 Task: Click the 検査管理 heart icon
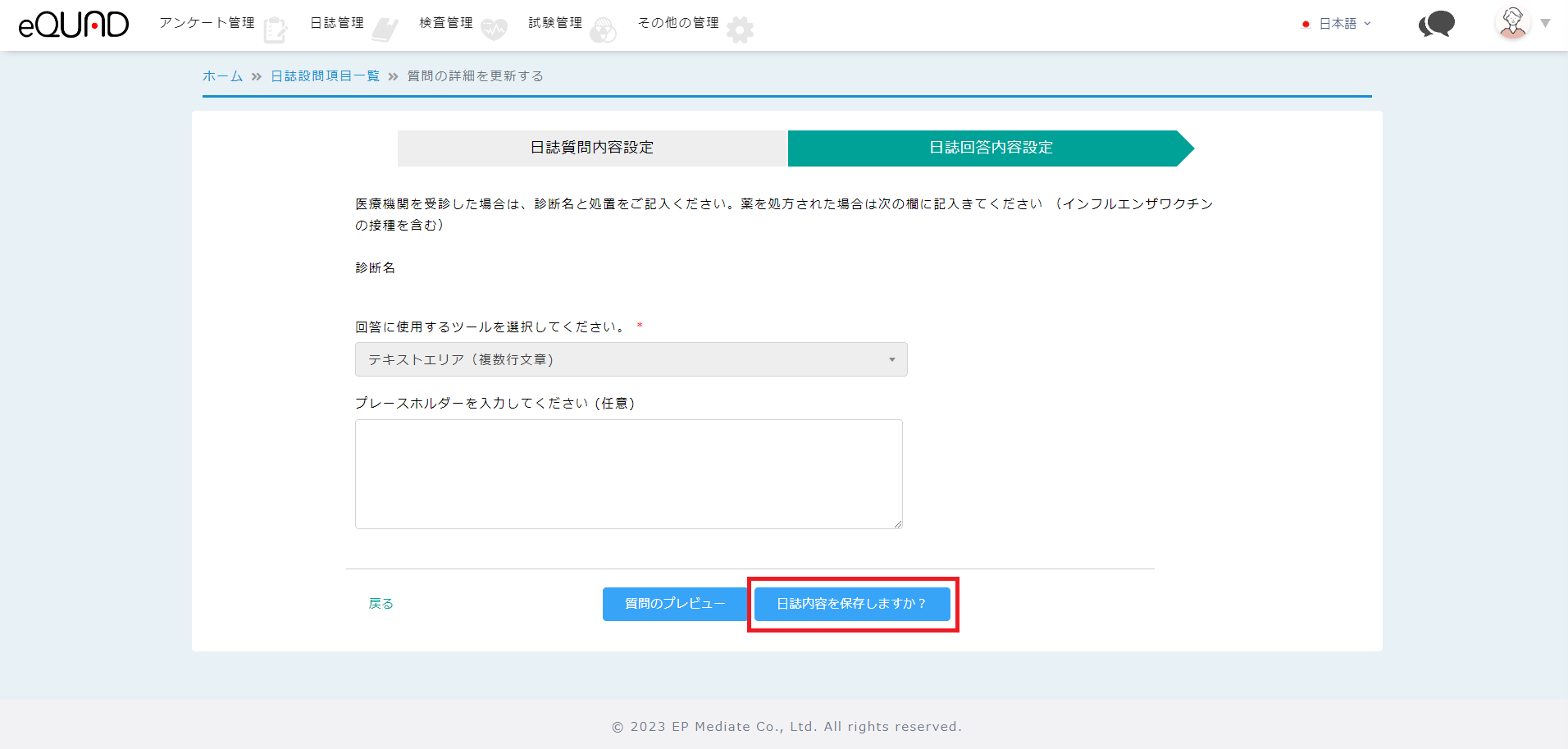(x=494, y=30)
